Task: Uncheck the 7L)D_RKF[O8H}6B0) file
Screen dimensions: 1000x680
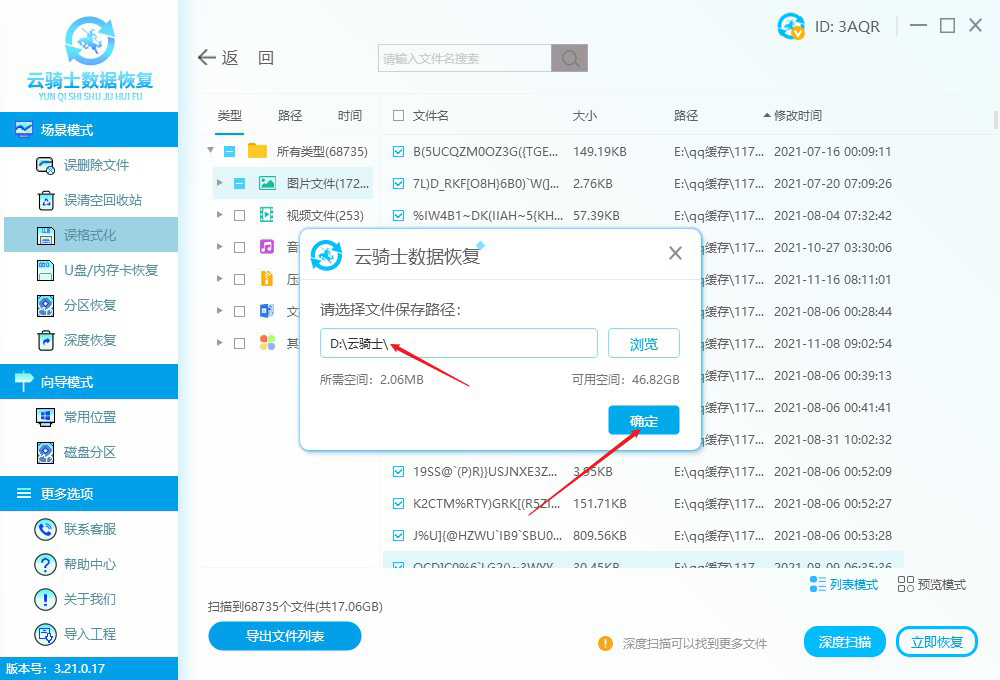Action: pos(399,184)
